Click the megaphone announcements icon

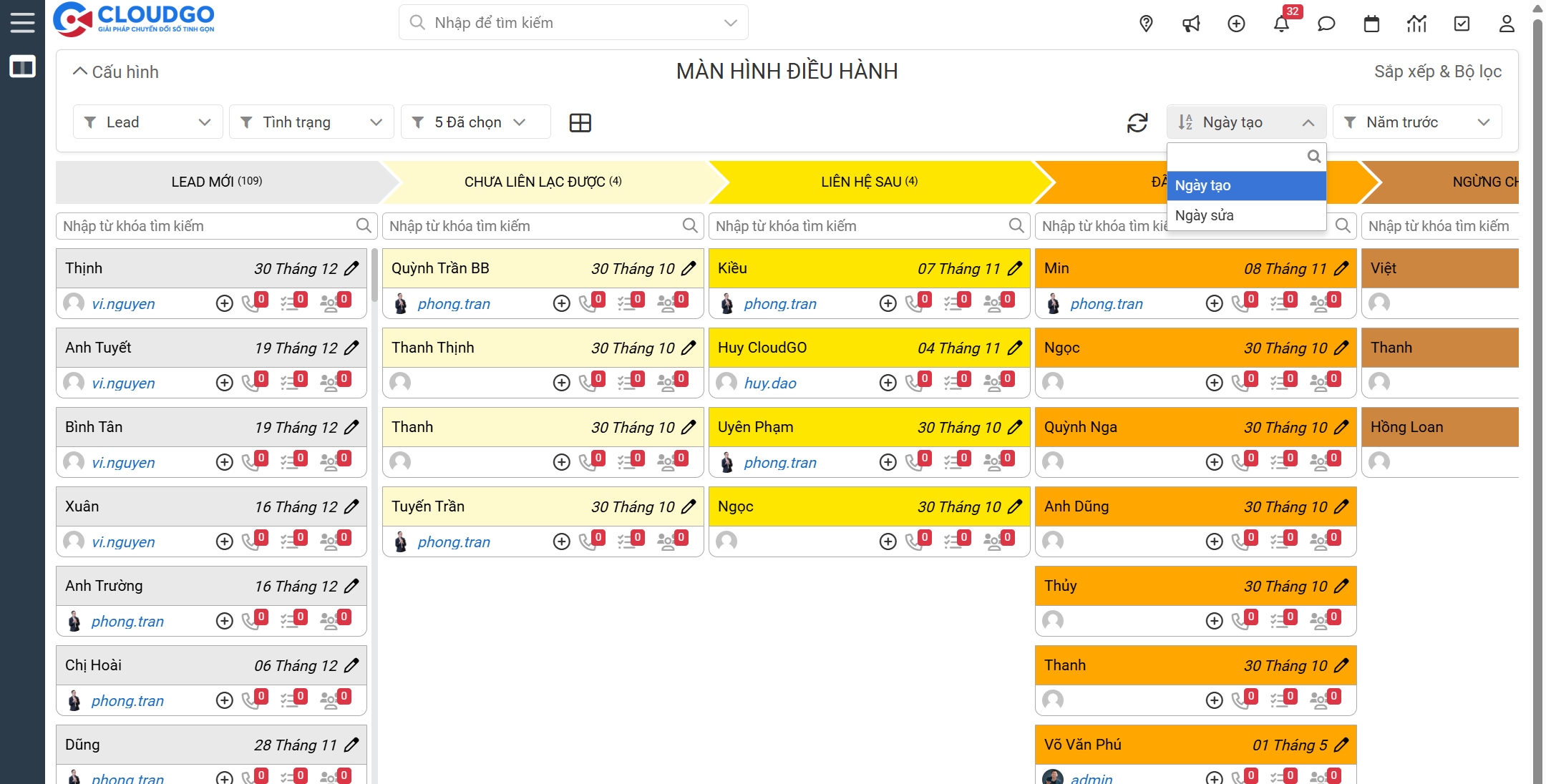tap(1191, 24)
